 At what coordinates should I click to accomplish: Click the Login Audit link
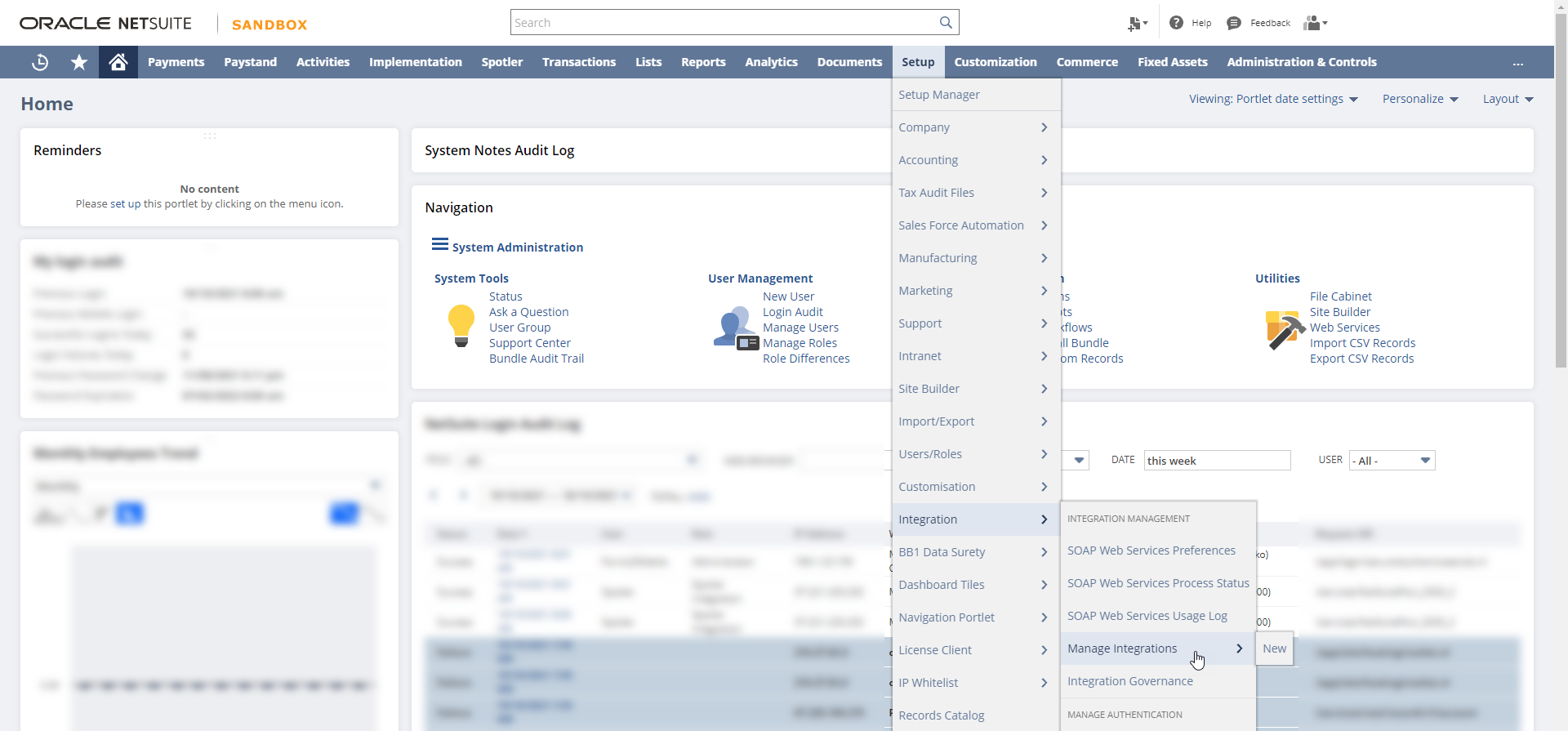coord(792,312)
